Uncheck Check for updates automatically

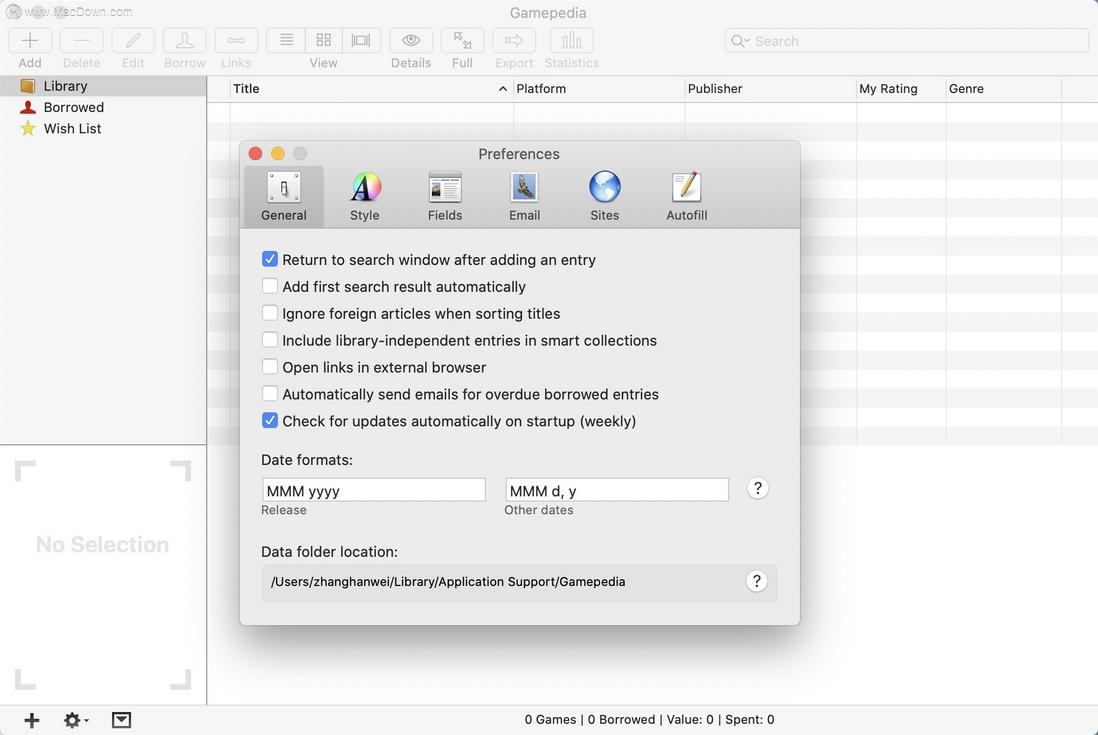270,421
